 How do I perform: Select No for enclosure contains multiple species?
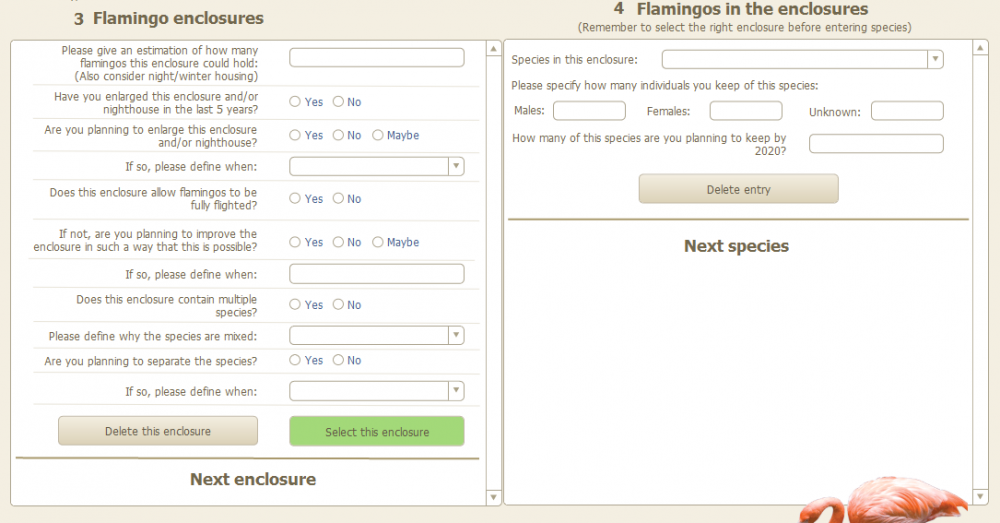click(338, 304)
